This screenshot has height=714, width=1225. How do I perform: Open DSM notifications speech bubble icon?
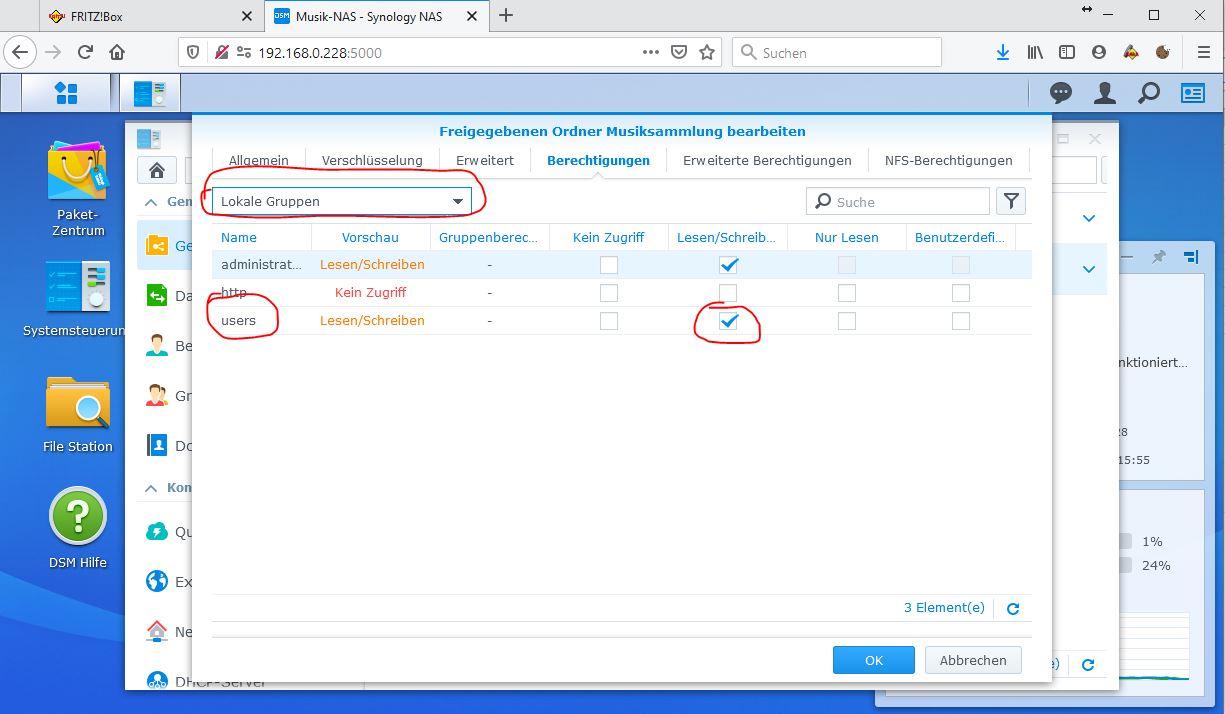[x=1061, y=93]
